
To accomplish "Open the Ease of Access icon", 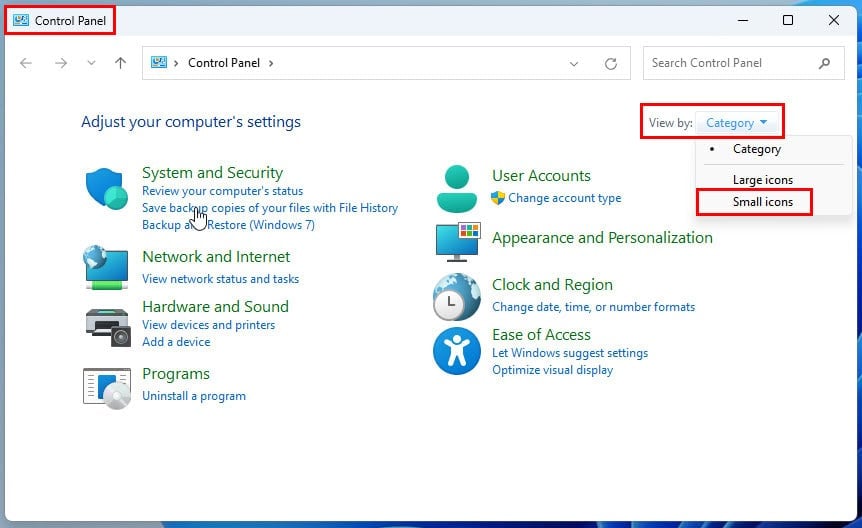I will coord(457,351).
